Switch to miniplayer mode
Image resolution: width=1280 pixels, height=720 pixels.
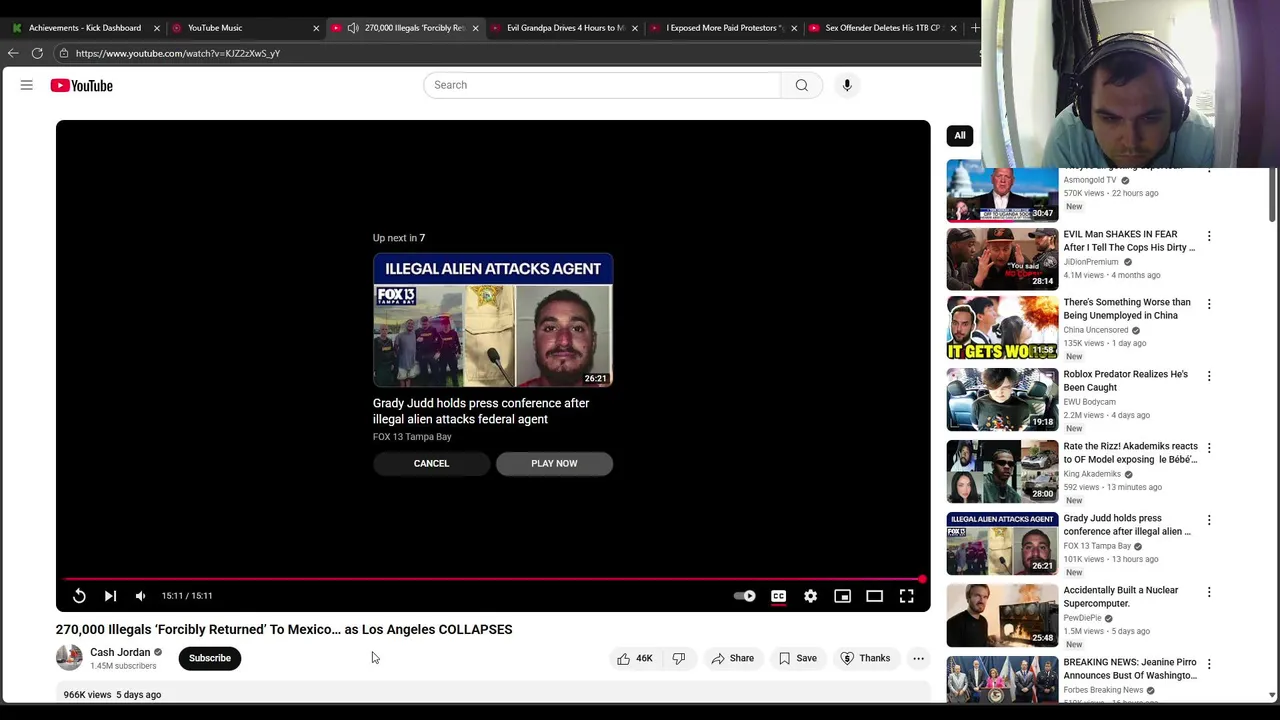pos(842,596)
